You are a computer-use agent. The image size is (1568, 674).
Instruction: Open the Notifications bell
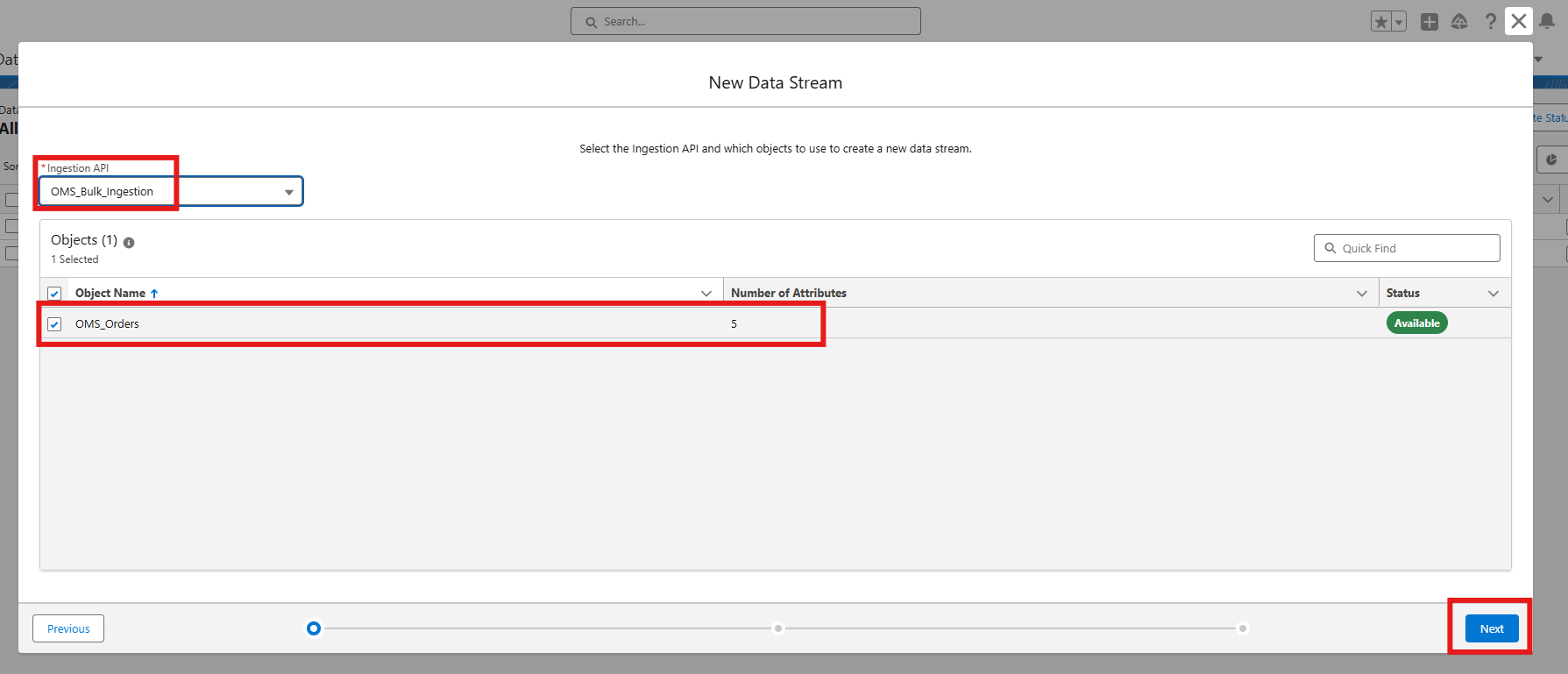click(1547, 22)
